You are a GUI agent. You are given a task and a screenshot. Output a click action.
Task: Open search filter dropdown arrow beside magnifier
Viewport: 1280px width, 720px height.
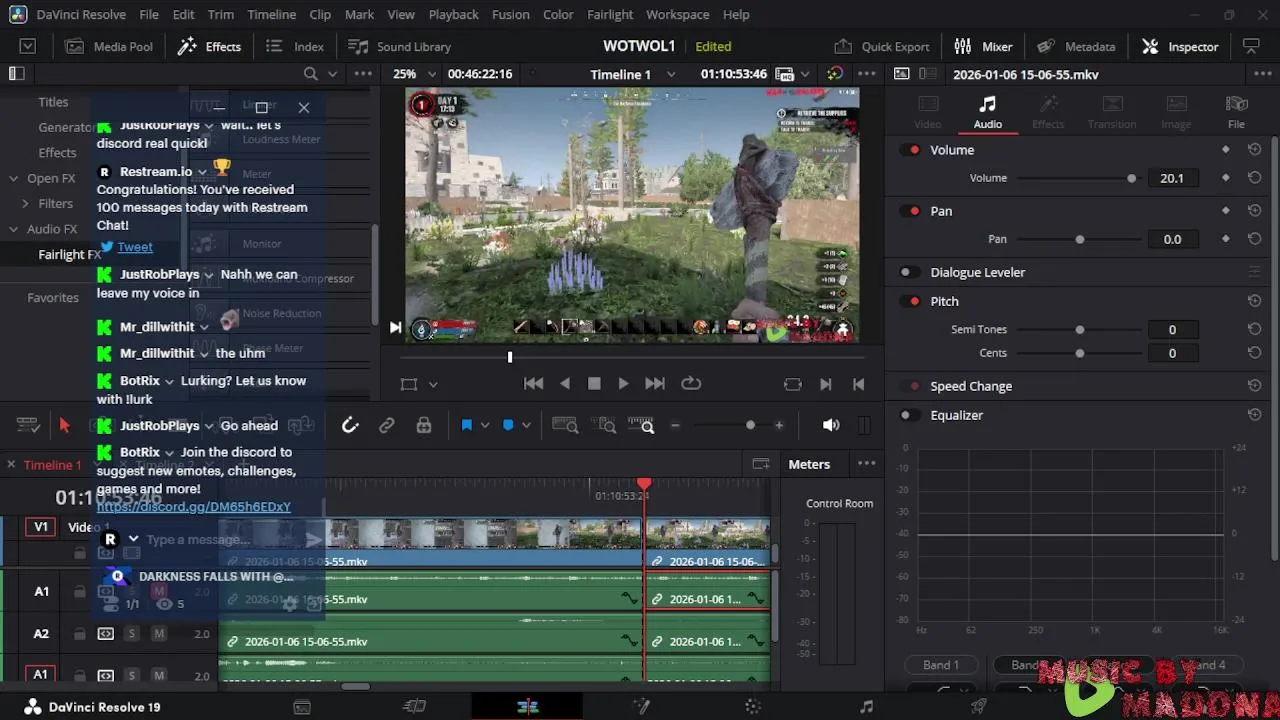[x=333, y=74]
